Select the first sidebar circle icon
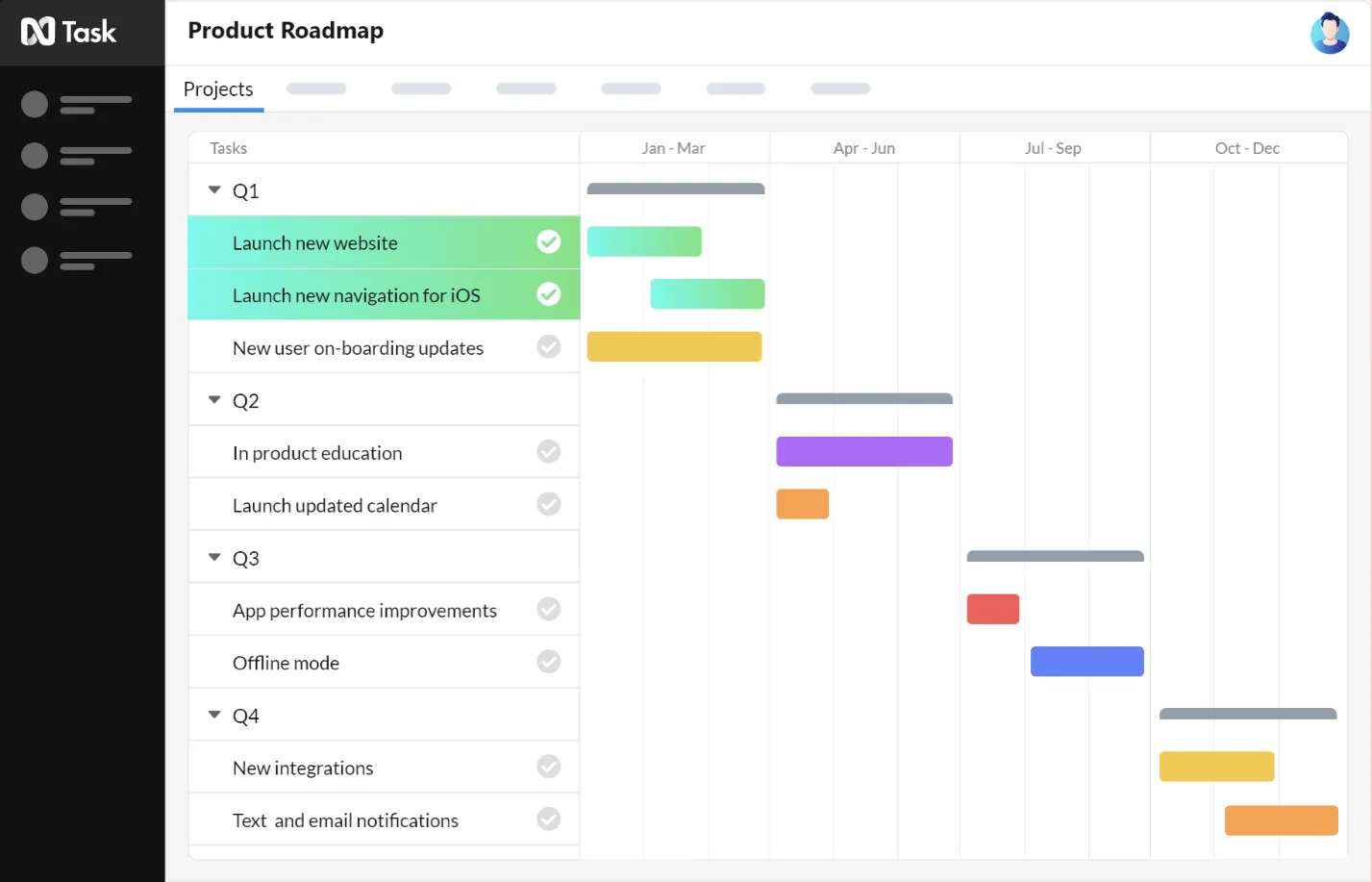The image size is (1372, 882). [35, 104]
